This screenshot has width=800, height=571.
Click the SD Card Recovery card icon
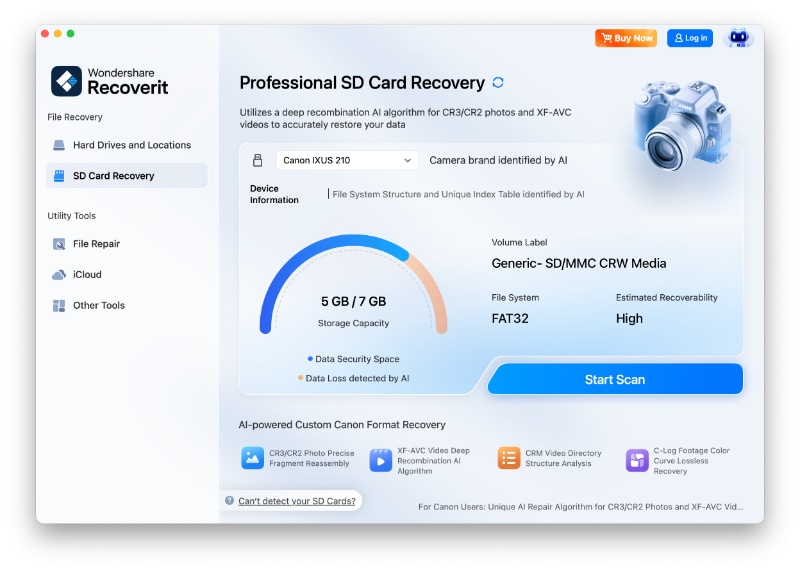tap(59, 176)
